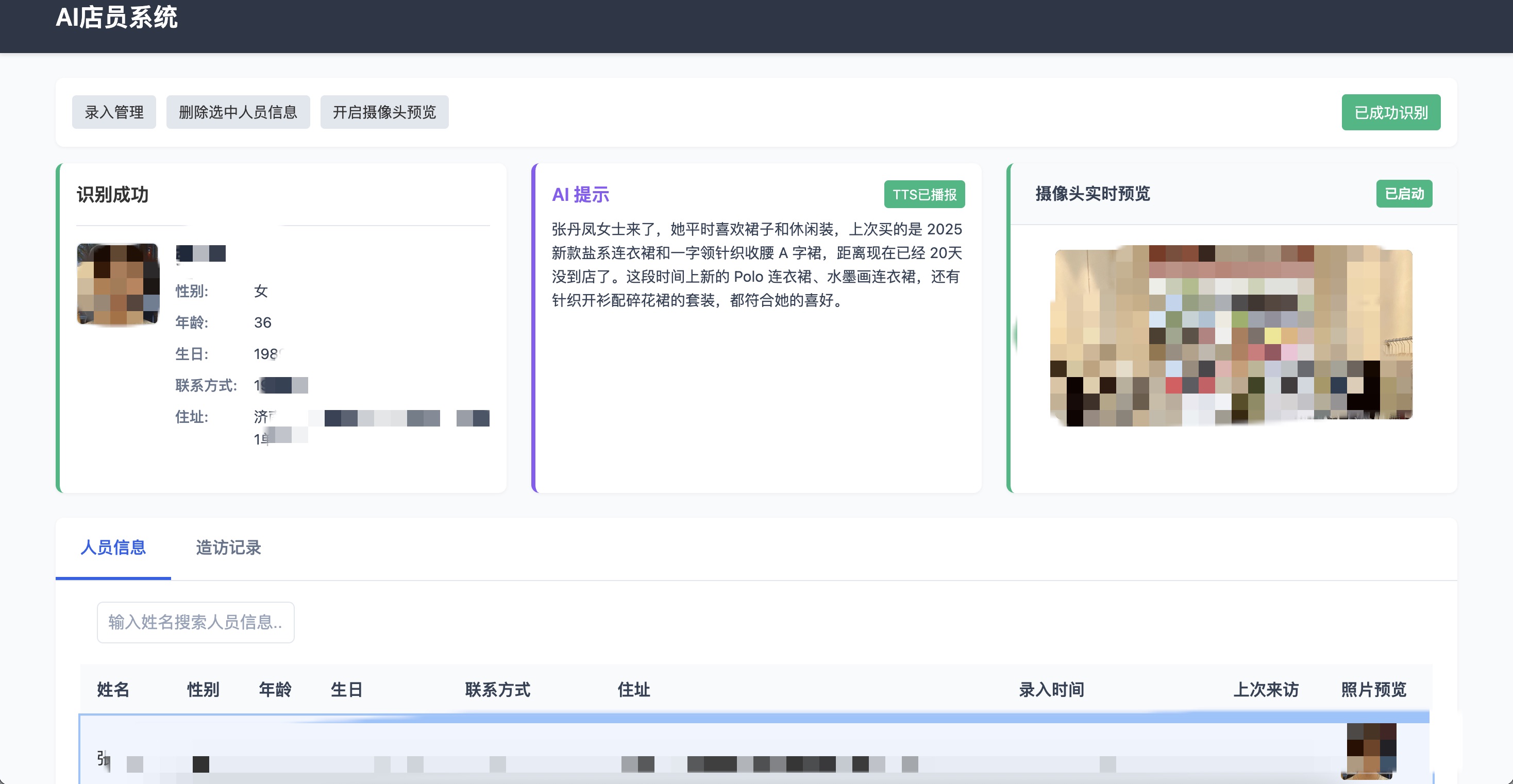Click the 已启动 camera status badge
The width and height of the screenshot is (1513, 784).
click(x=1404, y=194)
